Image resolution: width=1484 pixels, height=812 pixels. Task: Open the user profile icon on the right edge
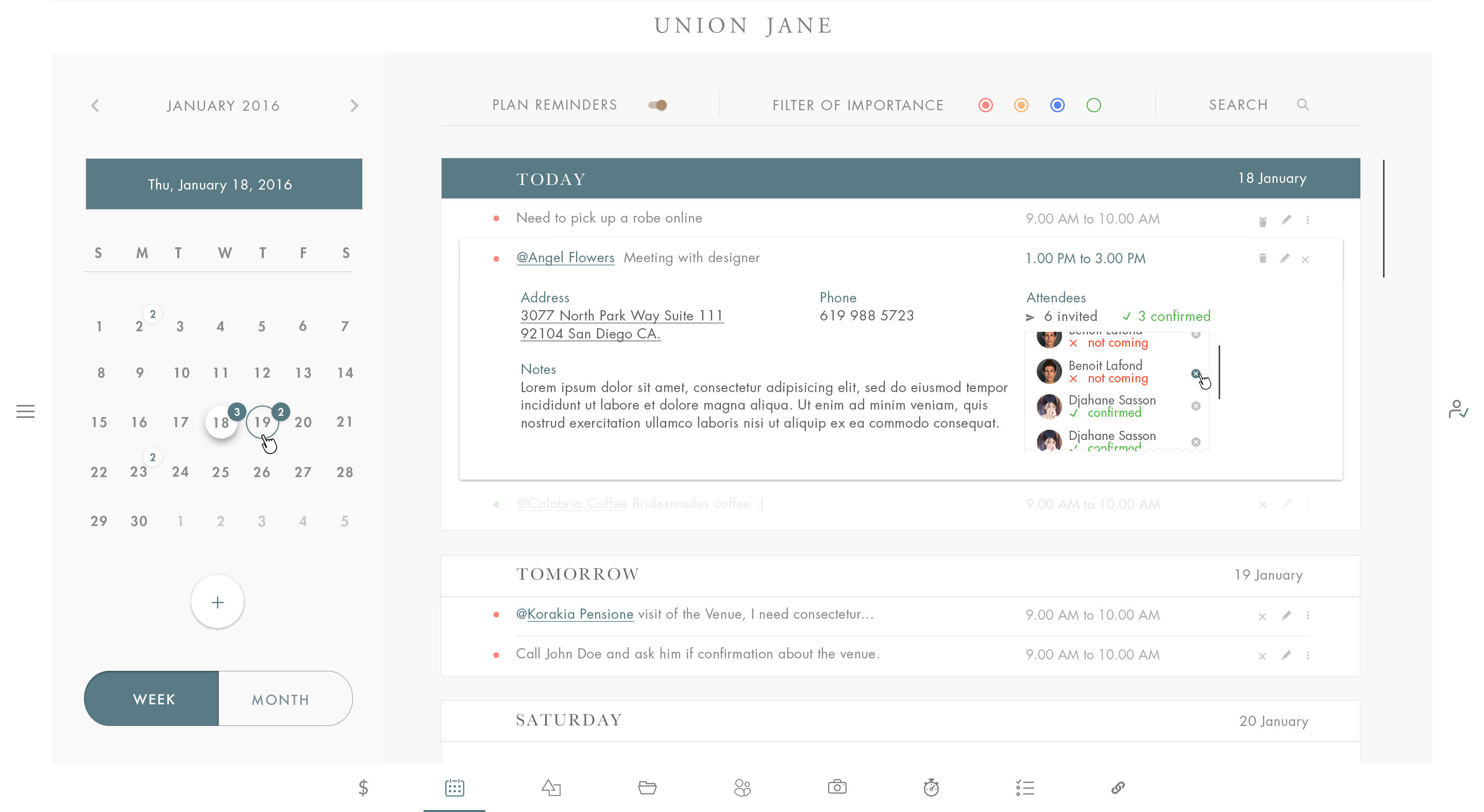coord(1458,410)
